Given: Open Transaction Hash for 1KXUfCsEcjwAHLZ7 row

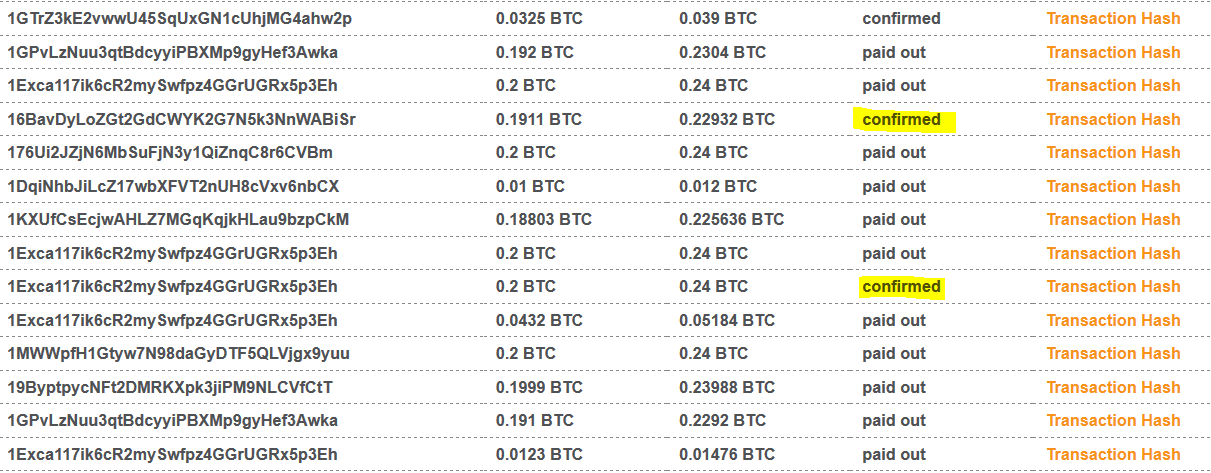Looking at the screenshot, I should pos(1113,220).
